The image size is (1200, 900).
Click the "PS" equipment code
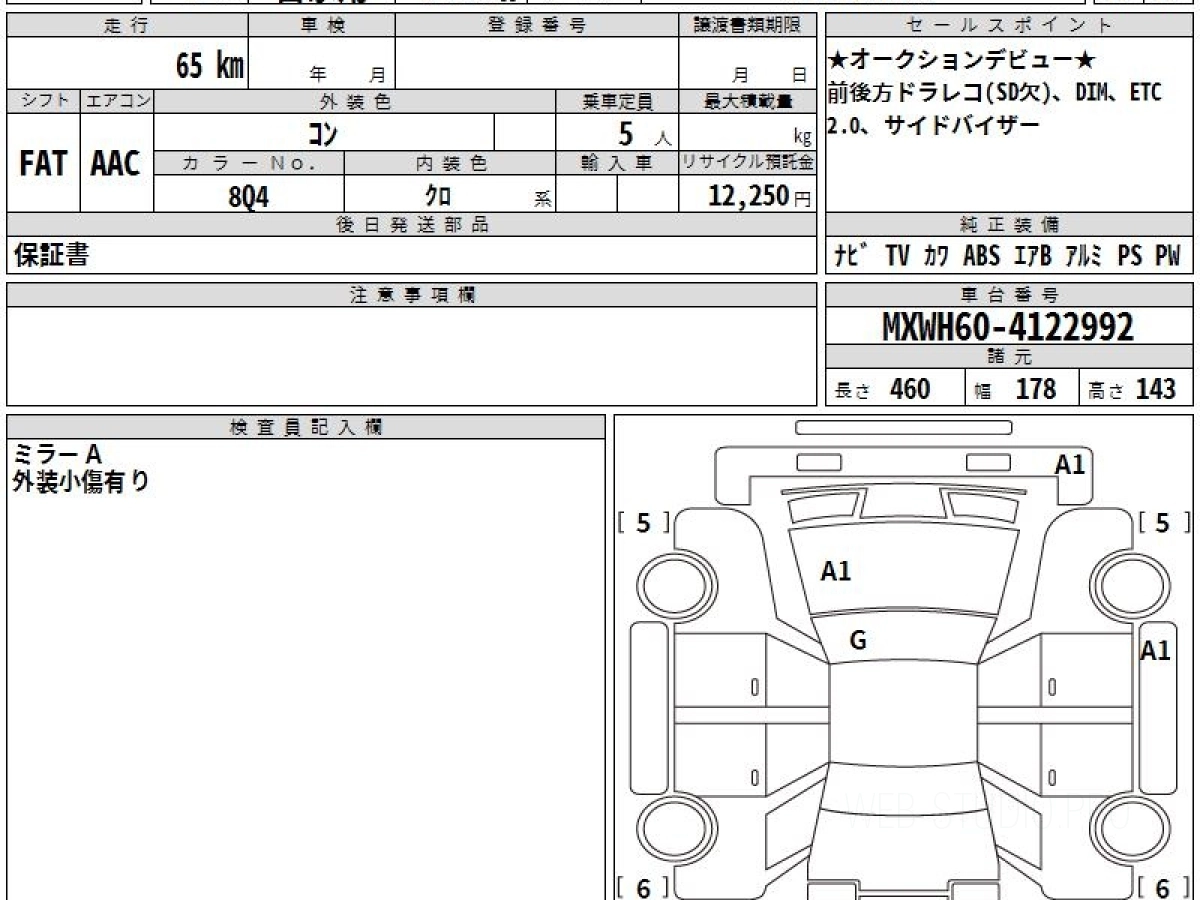[x=1130, y=256]
